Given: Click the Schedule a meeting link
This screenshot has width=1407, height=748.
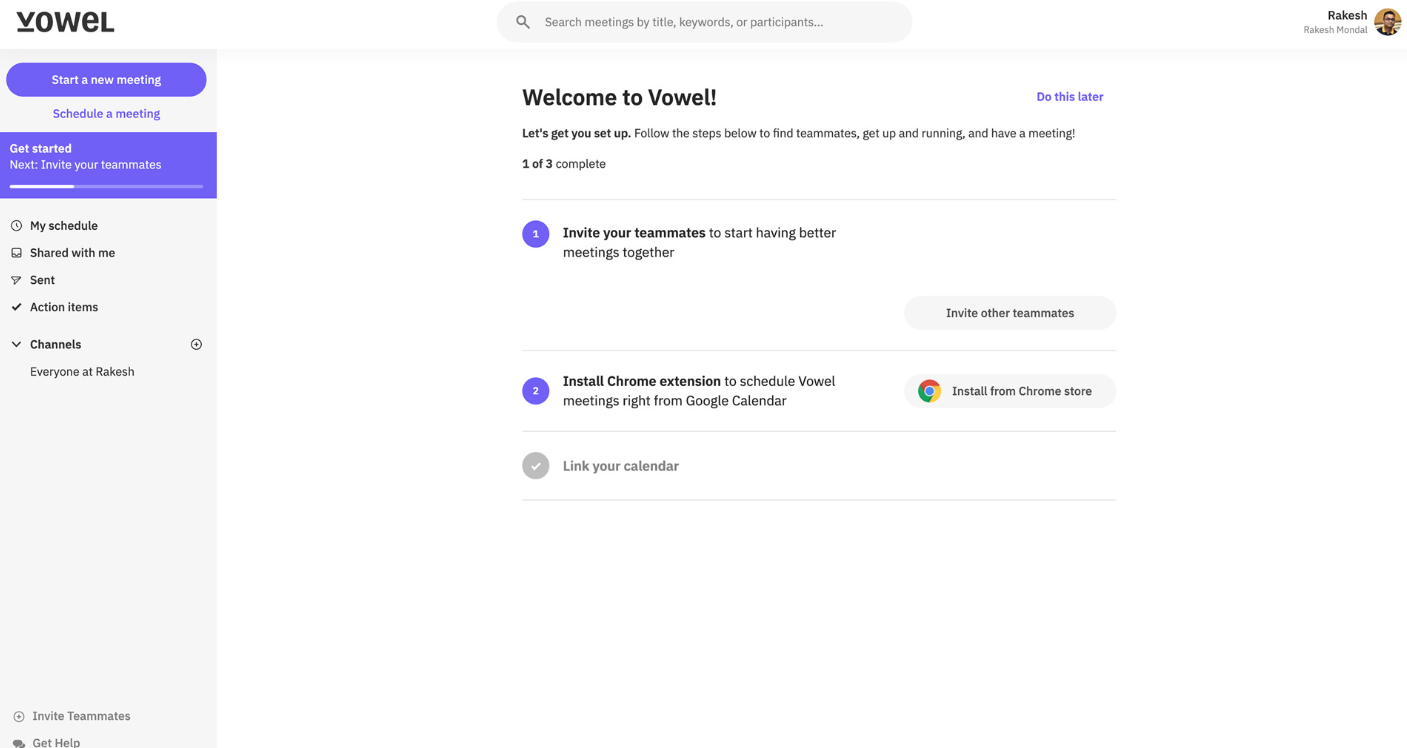Looking at the screenshot, I should coord(106,114).
